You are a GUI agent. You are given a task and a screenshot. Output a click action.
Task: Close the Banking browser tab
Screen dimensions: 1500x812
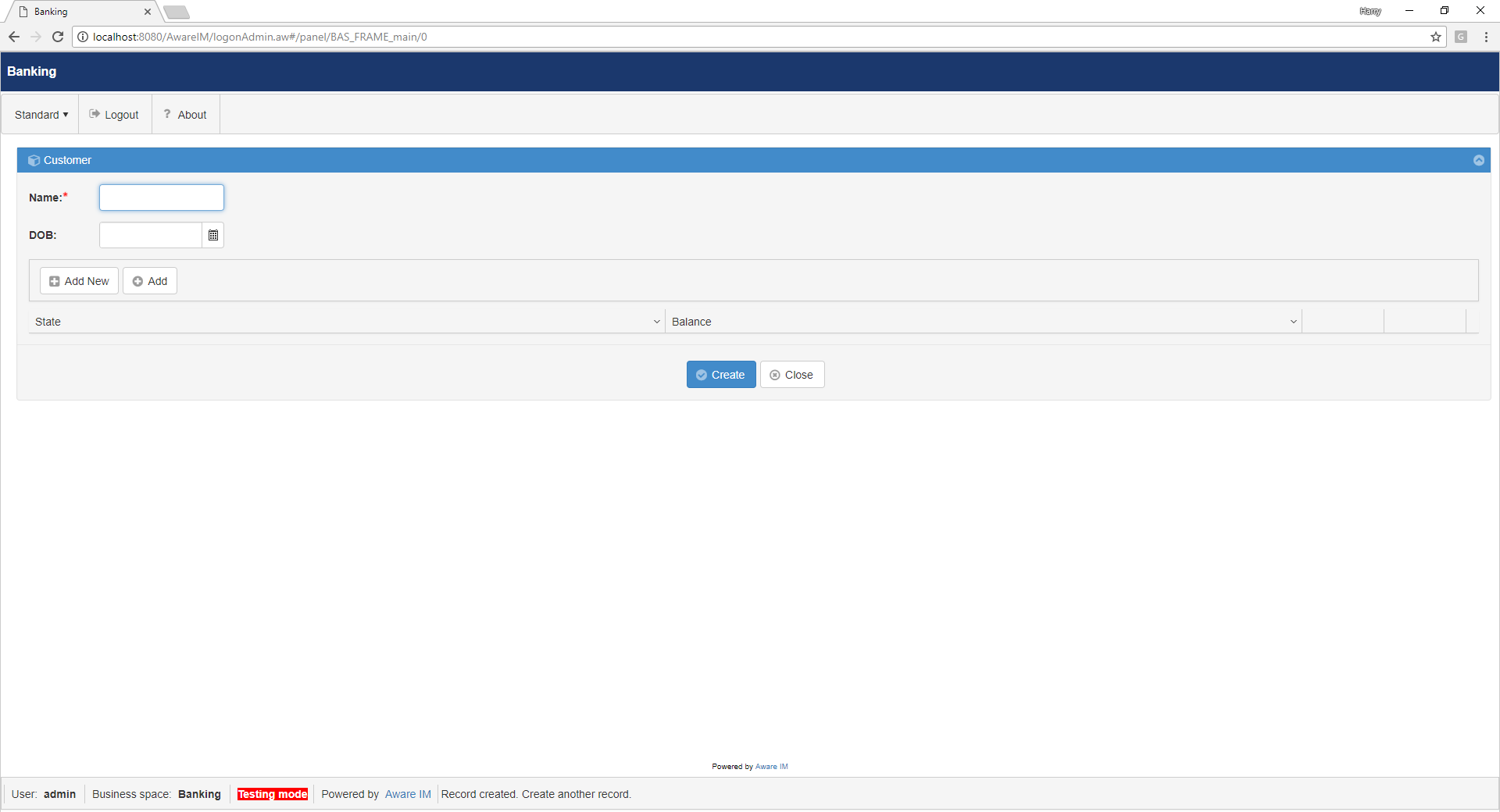point(148,12)
